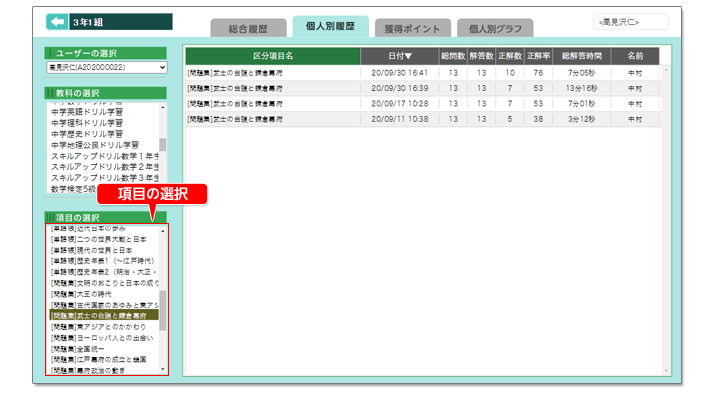Switch to the 獲得ポイント tab
The image size is (715, 394).
pyautogui.click(x=413, y=28)
